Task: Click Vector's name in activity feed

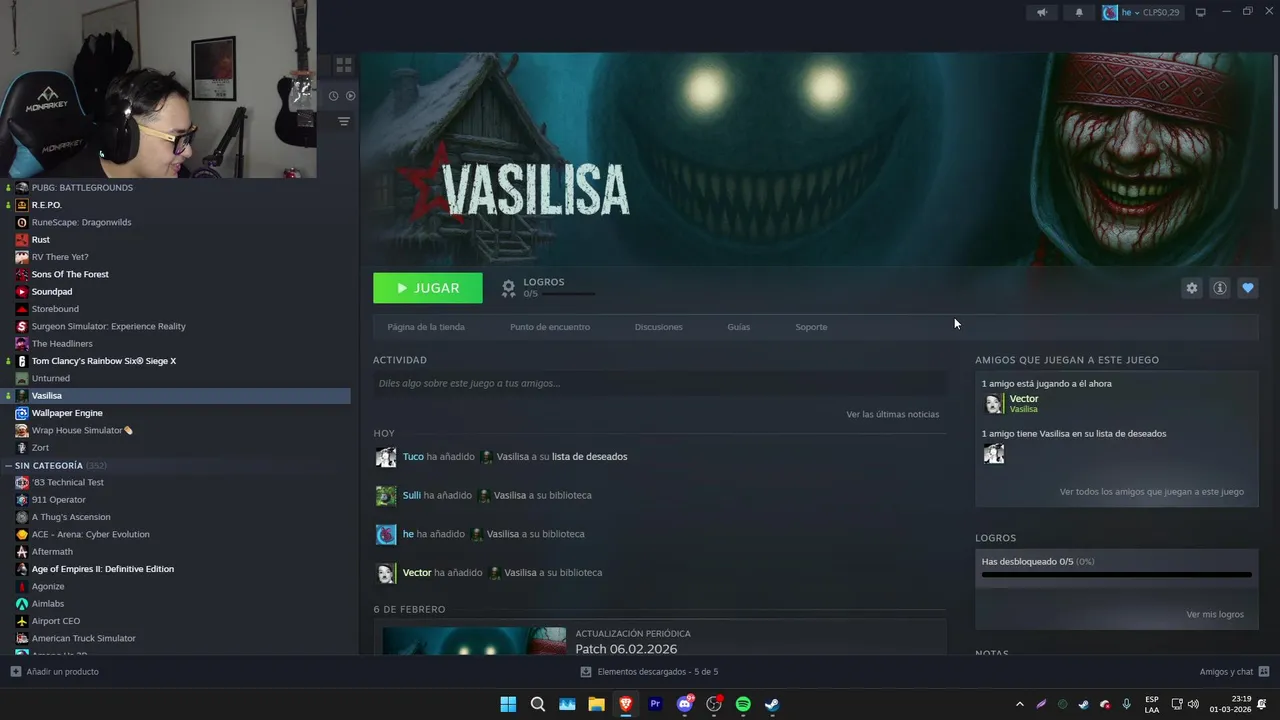Action: point(417,573)
